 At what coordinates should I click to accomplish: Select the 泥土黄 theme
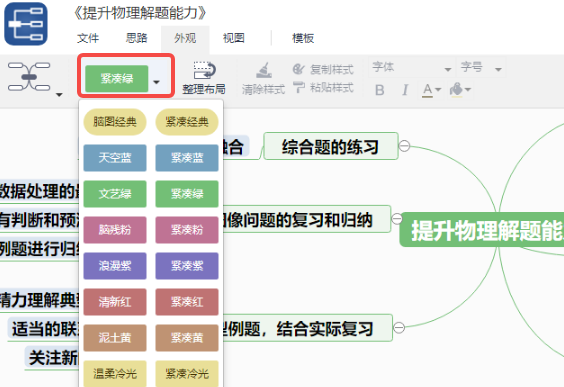(115, 338)
